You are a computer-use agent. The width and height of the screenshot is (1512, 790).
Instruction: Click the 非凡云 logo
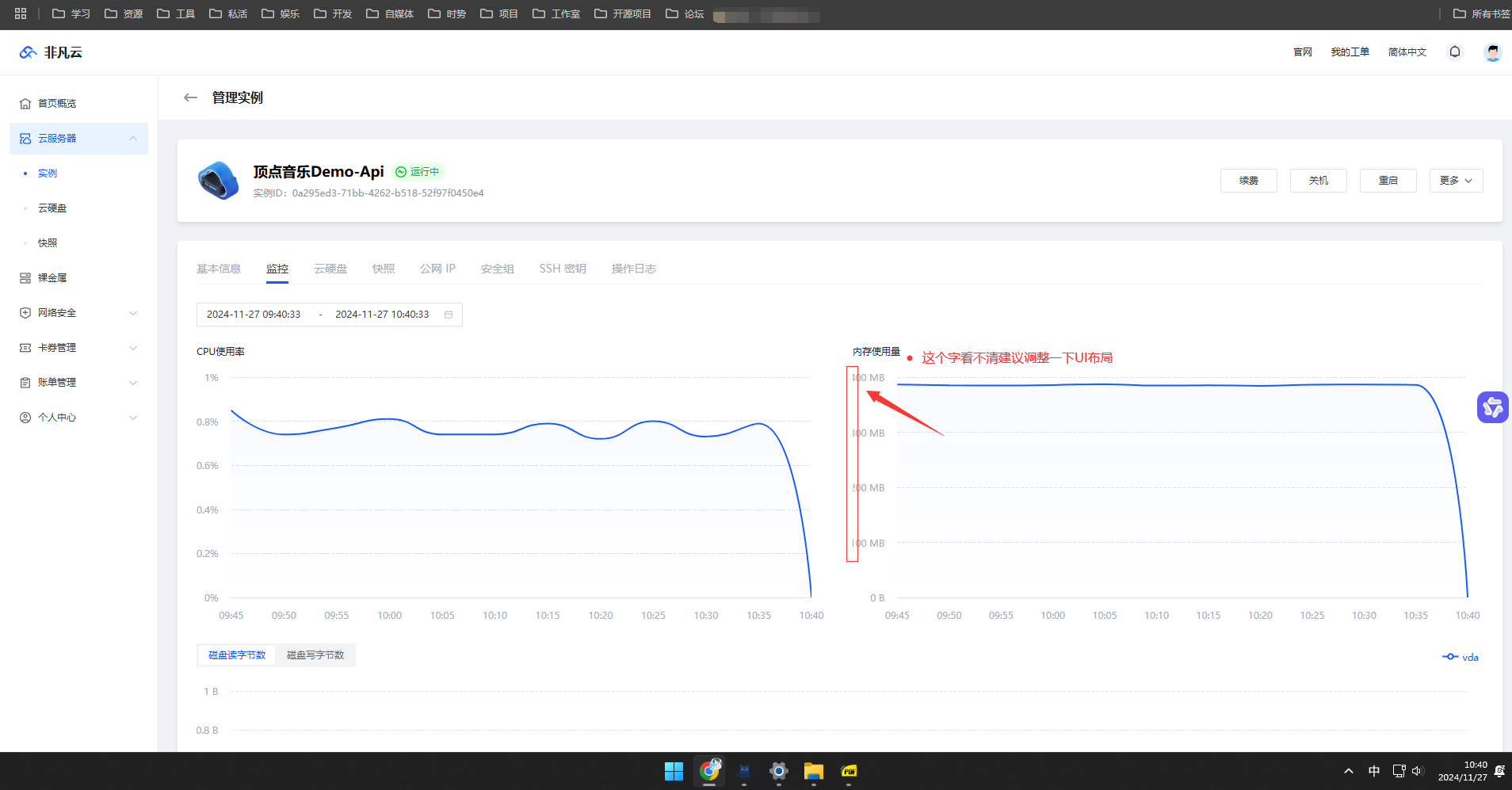(51, 52)
